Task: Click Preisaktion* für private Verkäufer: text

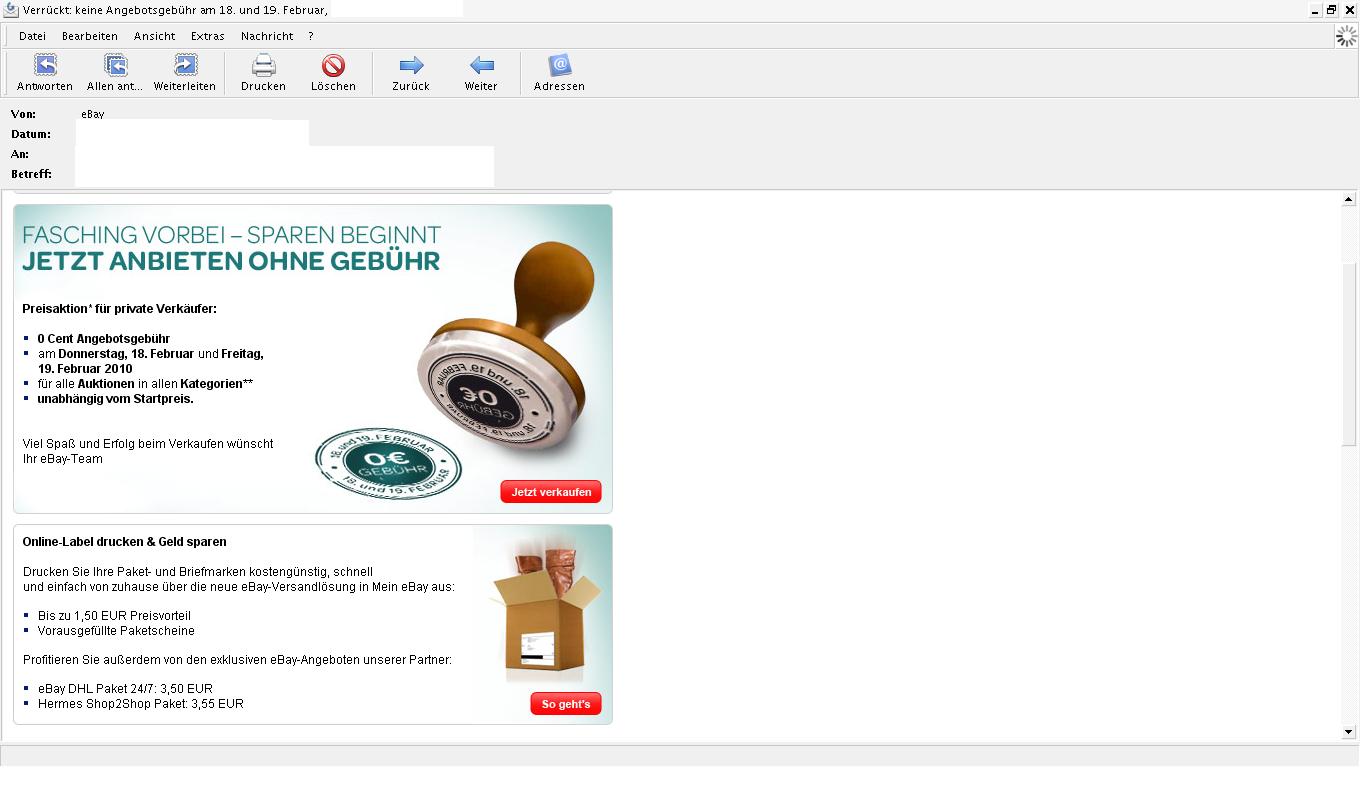Action: click(119, 309)
